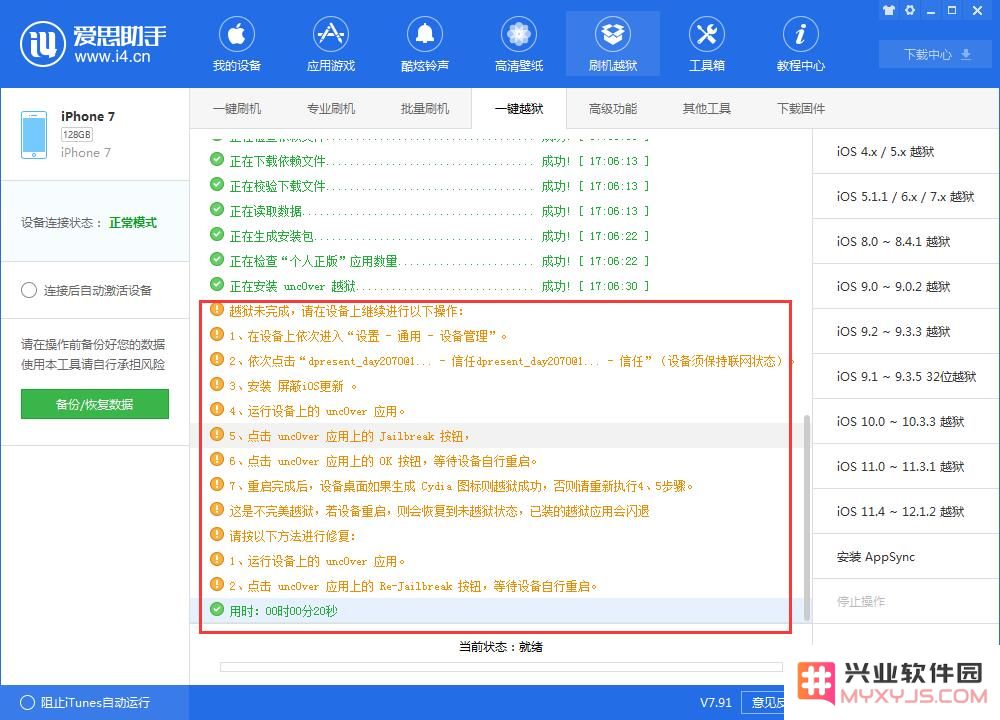Choose iOS 4.x / 5.x 越狱
Image resolution: width=1000 pixels, height=720 pixels.
[906, 151]
